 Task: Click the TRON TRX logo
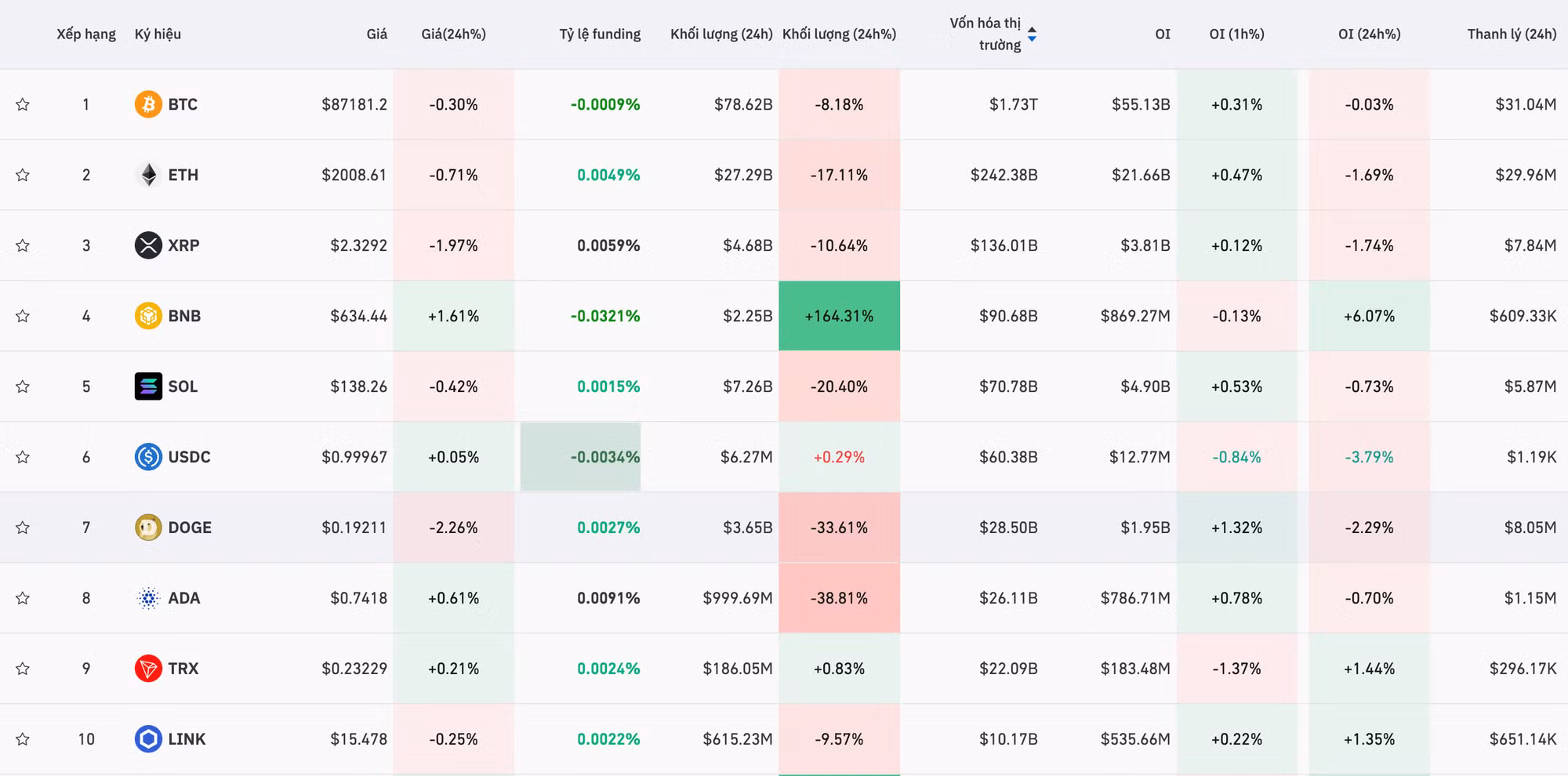(148, 669)
